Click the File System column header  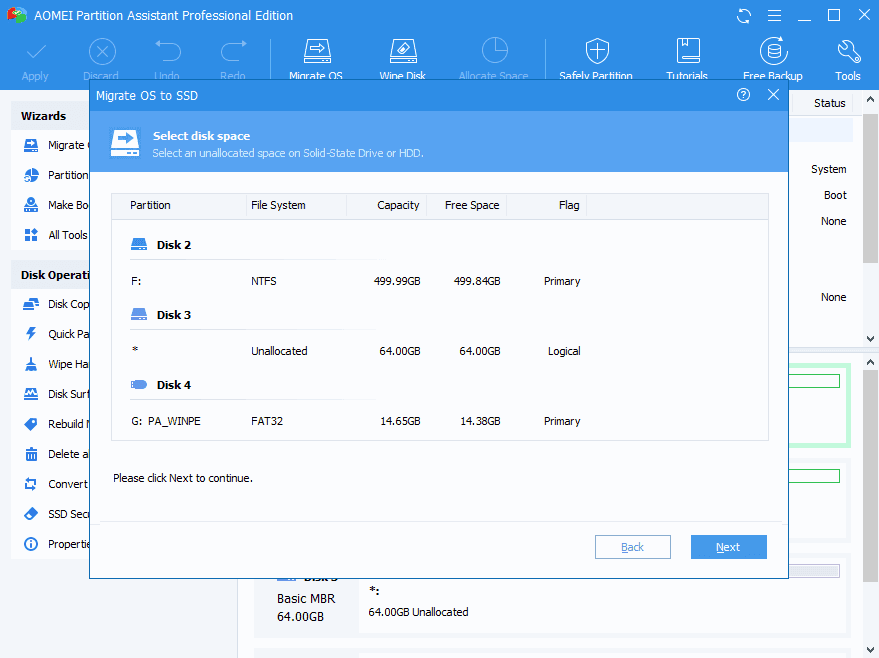[x=296, y=205]
